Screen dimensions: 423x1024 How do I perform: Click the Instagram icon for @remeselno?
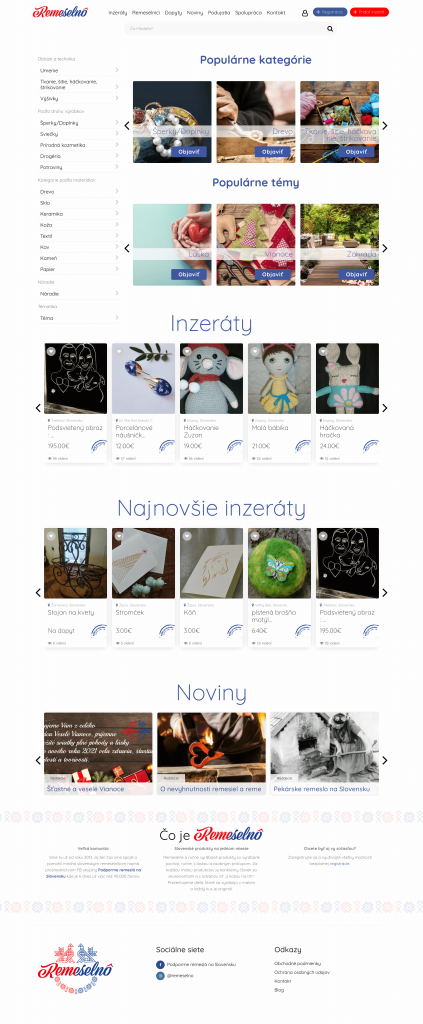click(x=160, y=976)
